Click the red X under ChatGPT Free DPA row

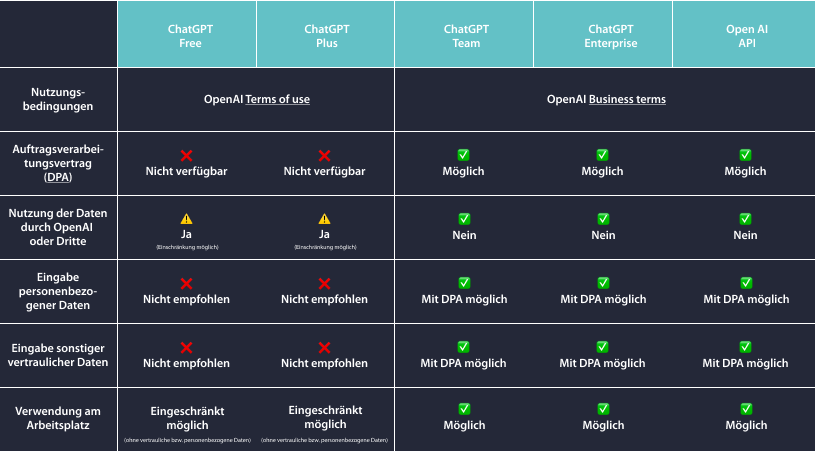[186, 156]
